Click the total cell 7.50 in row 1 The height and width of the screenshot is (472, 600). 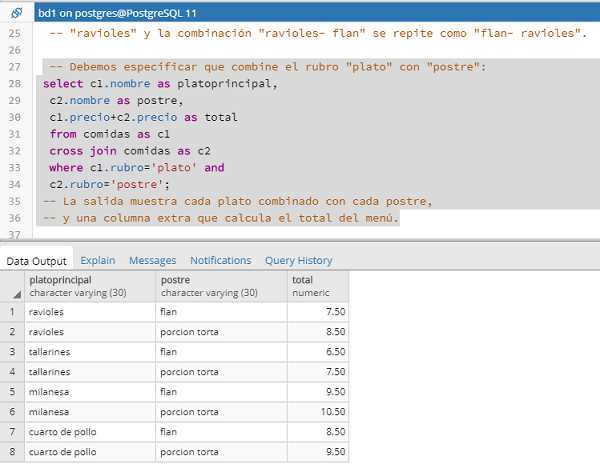coord(318,312)
